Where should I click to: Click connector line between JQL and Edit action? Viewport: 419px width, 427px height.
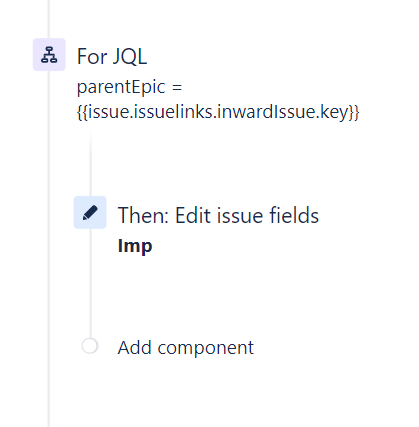90,163
